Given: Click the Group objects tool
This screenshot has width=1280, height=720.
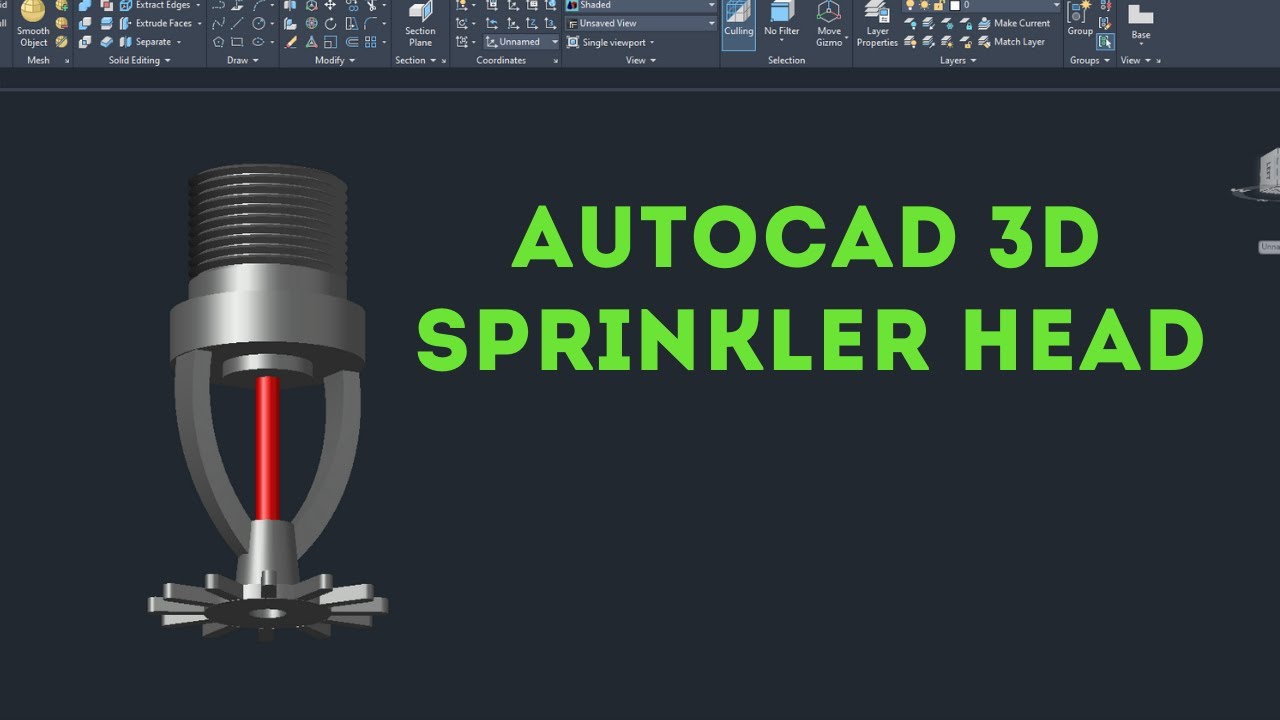Looking at the screenshot, I should click(1080, 20).
